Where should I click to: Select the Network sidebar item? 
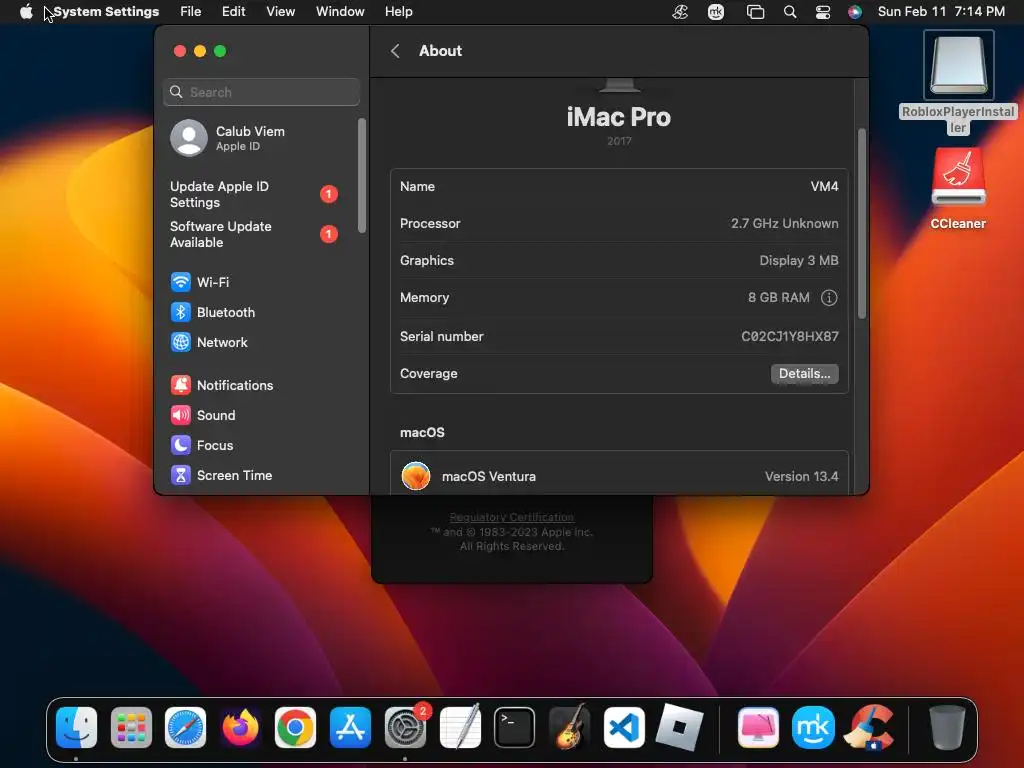[x=209, y=342]
